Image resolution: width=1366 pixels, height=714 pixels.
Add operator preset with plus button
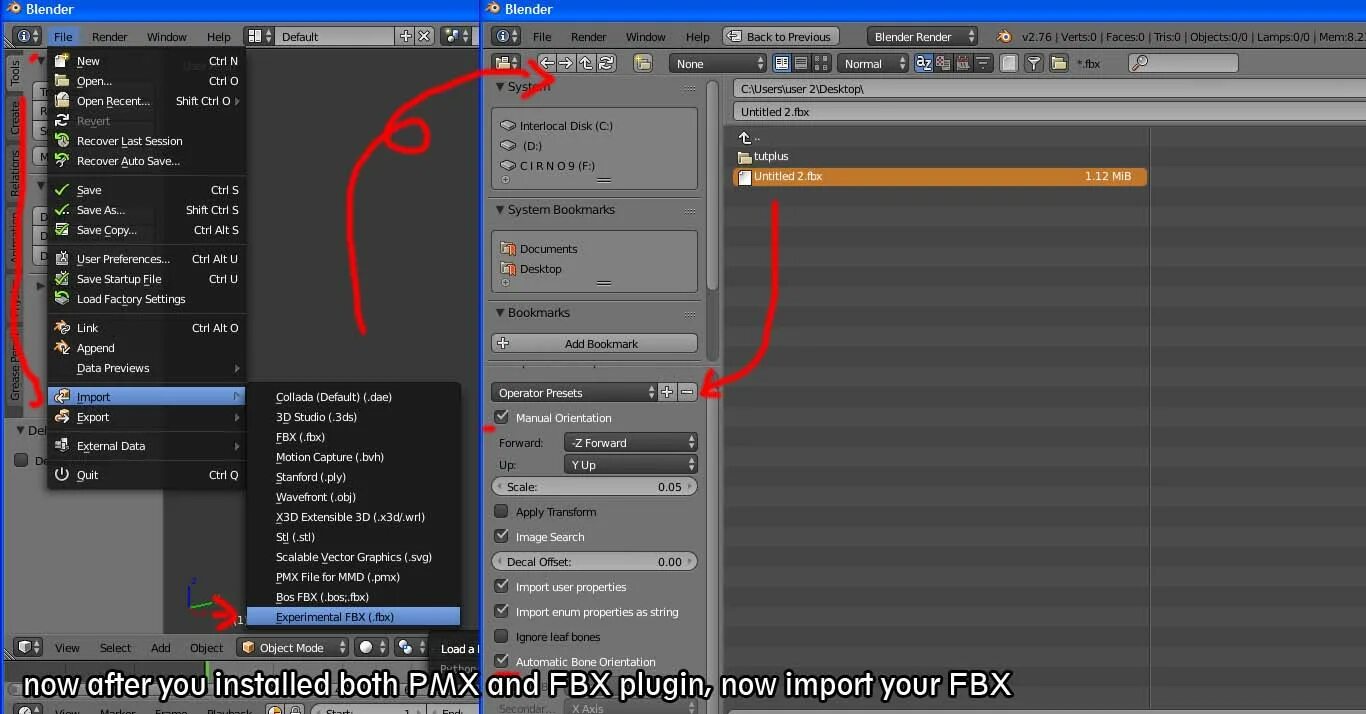tap(667, 393)
